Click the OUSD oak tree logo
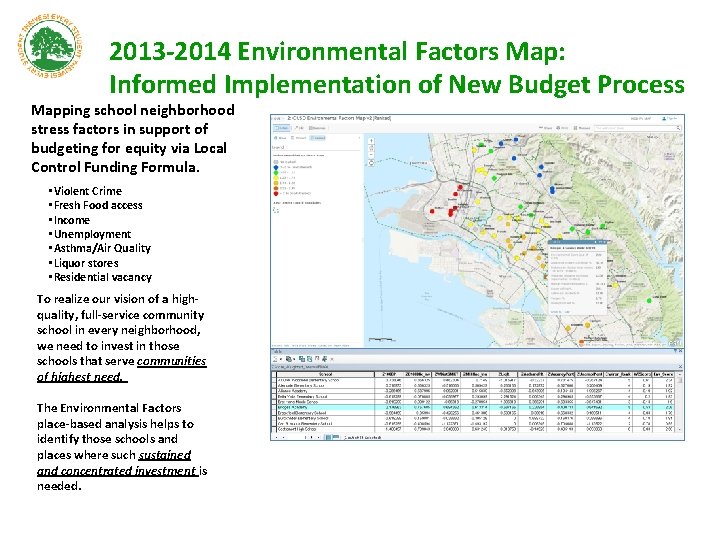Image resolution: width=720 pixels, height=540 pixels. click(51, 45)
